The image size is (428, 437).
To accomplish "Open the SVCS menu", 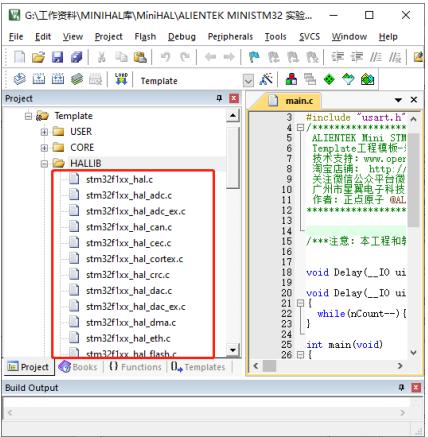I will [x=309, y=37].
